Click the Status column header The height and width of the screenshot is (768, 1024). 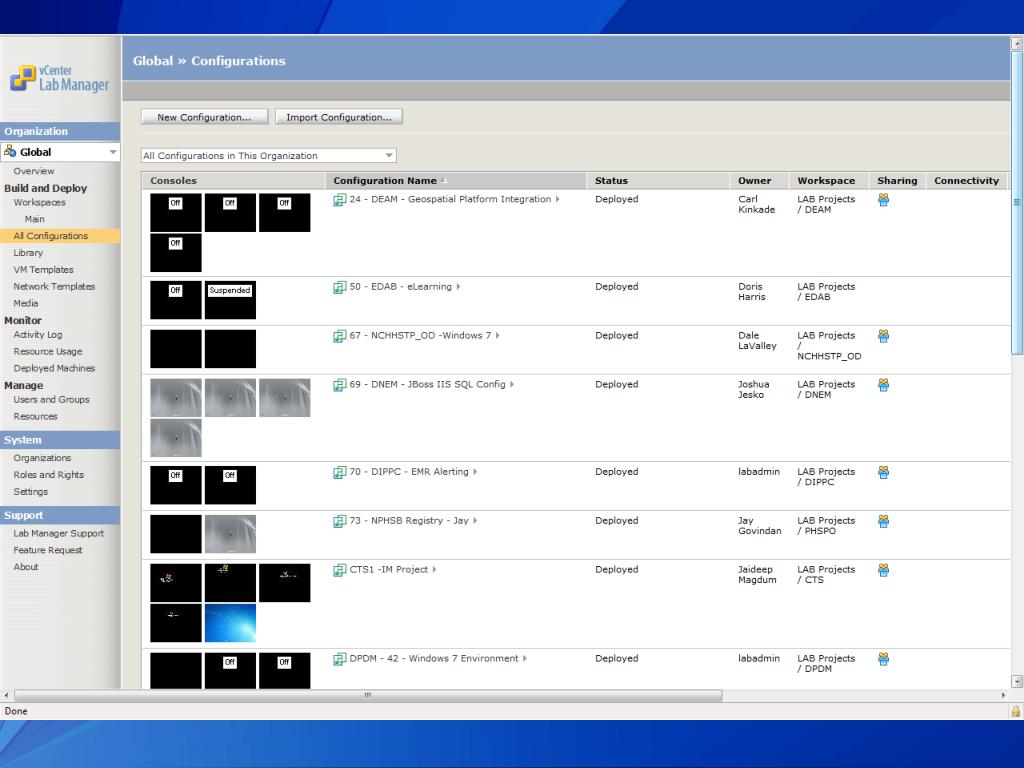point(611,181)
